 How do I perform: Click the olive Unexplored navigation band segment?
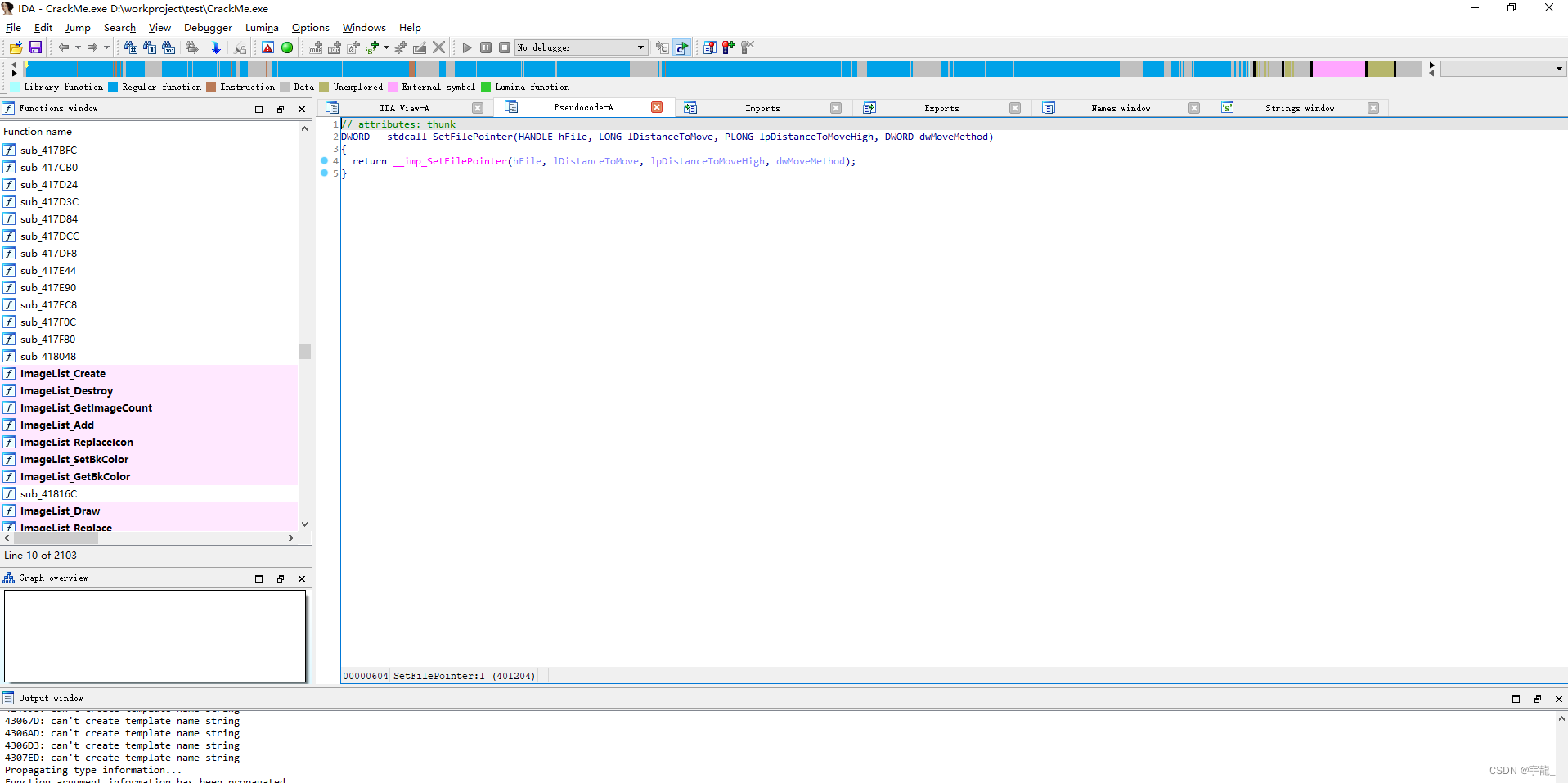click(x=1381, y=69)
